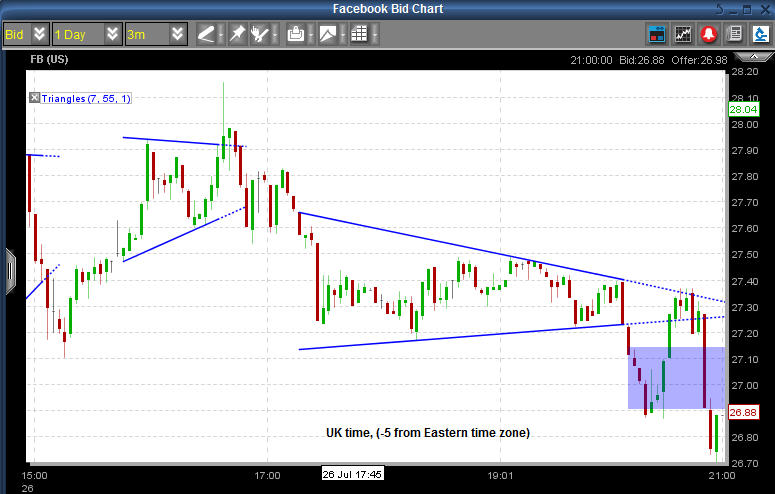Collapse header using the top-right up arrow
775x494 pixels.
(754, 56)
